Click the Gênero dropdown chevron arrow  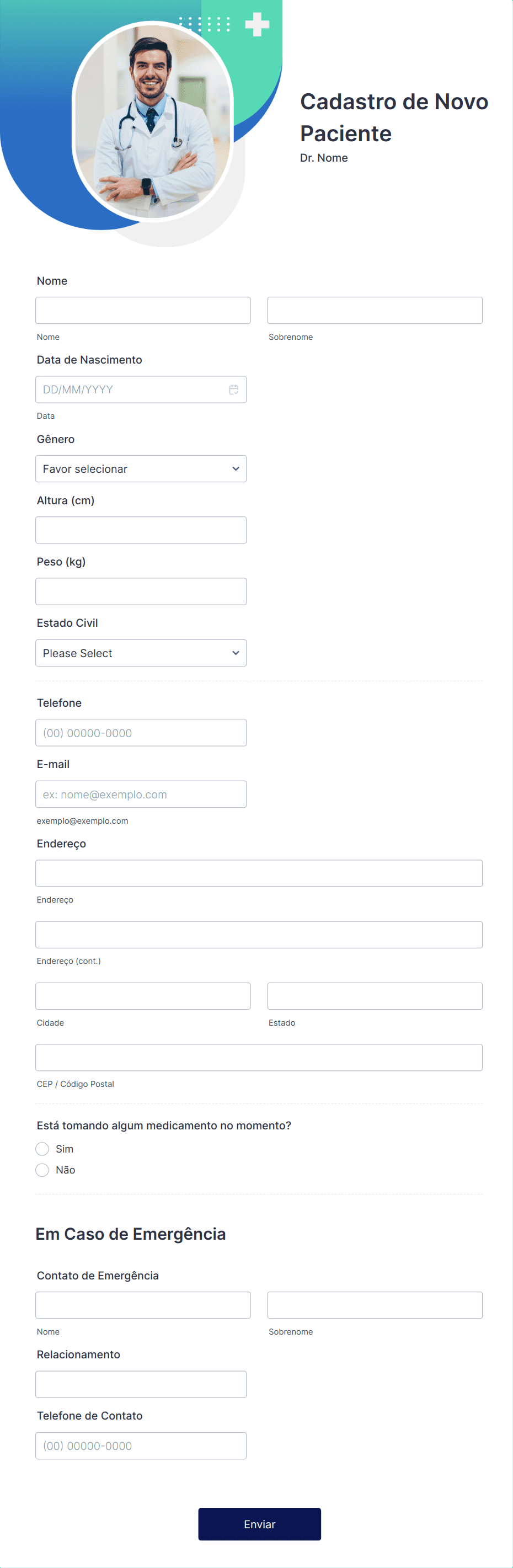tap(236, 469)
